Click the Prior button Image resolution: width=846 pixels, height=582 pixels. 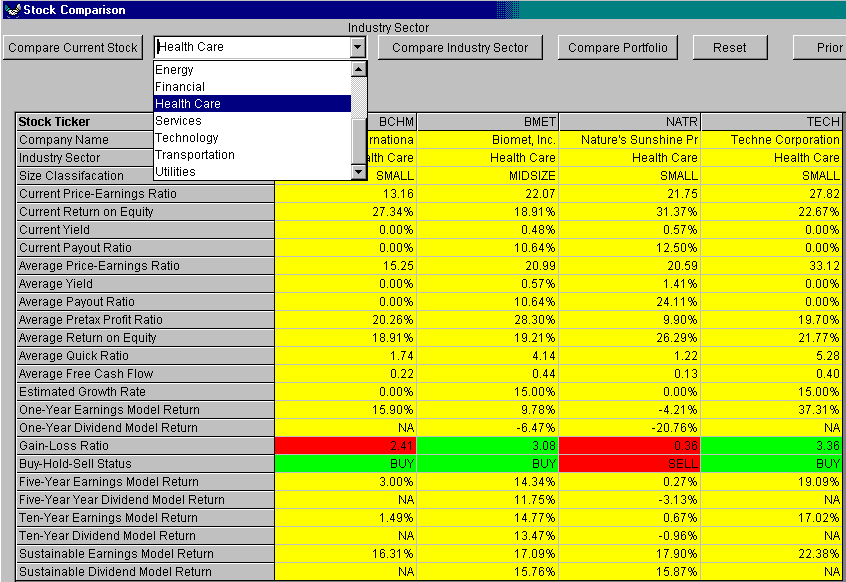coord(820,47)
